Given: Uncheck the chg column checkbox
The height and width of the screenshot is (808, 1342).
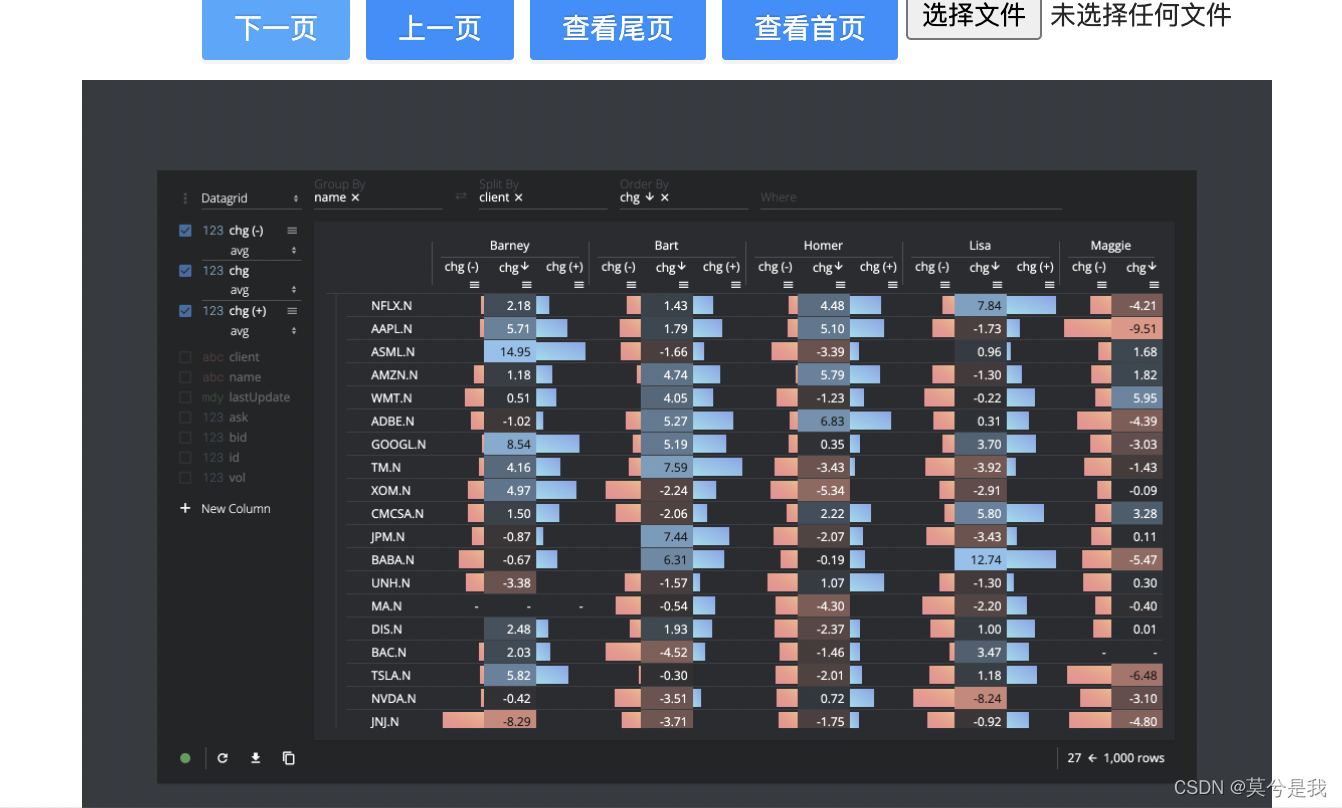Looking at the screenshot, I should point(185,271).
